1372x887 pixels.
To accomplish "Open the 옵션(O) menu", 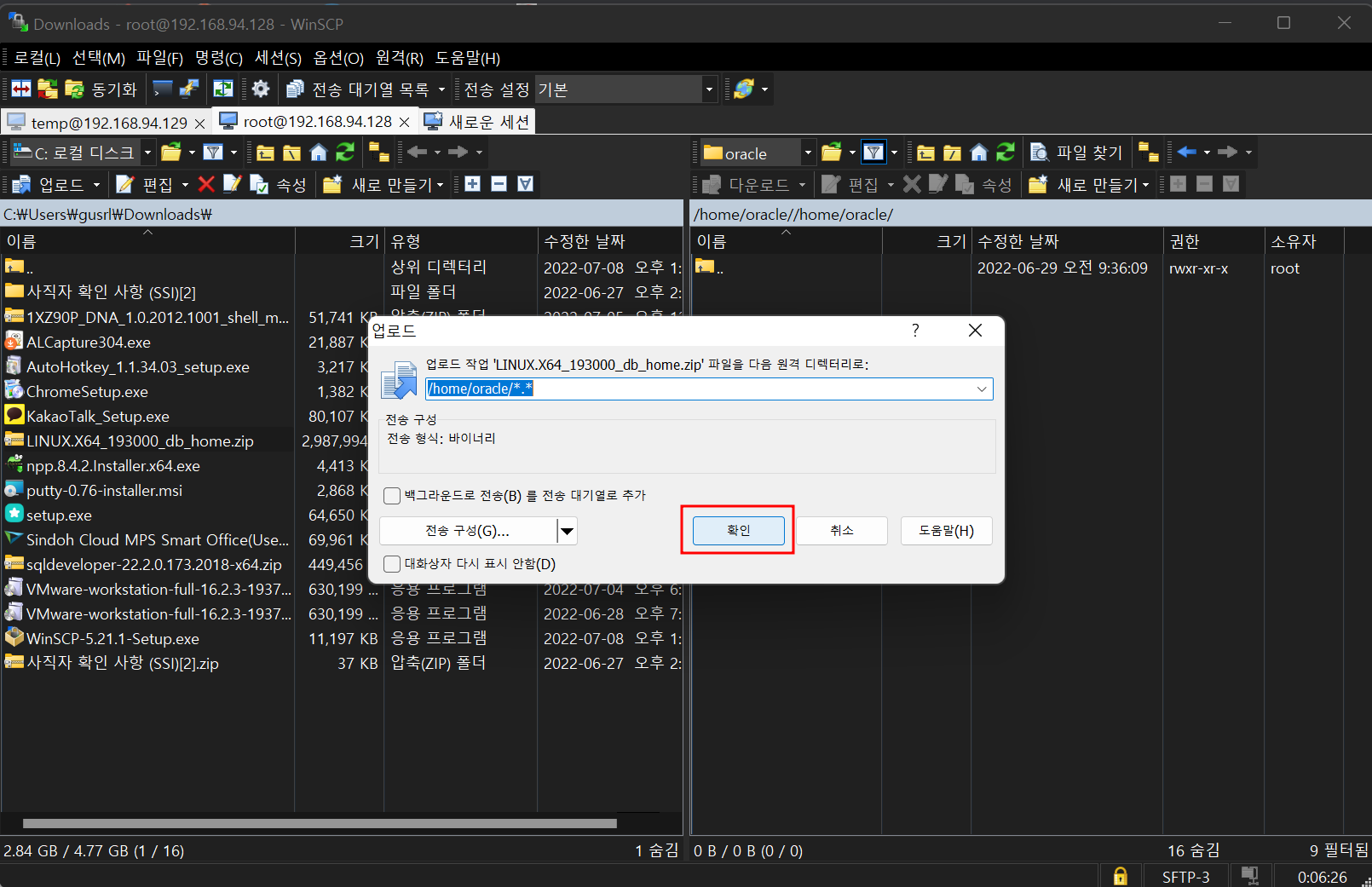I will (338, 58).
